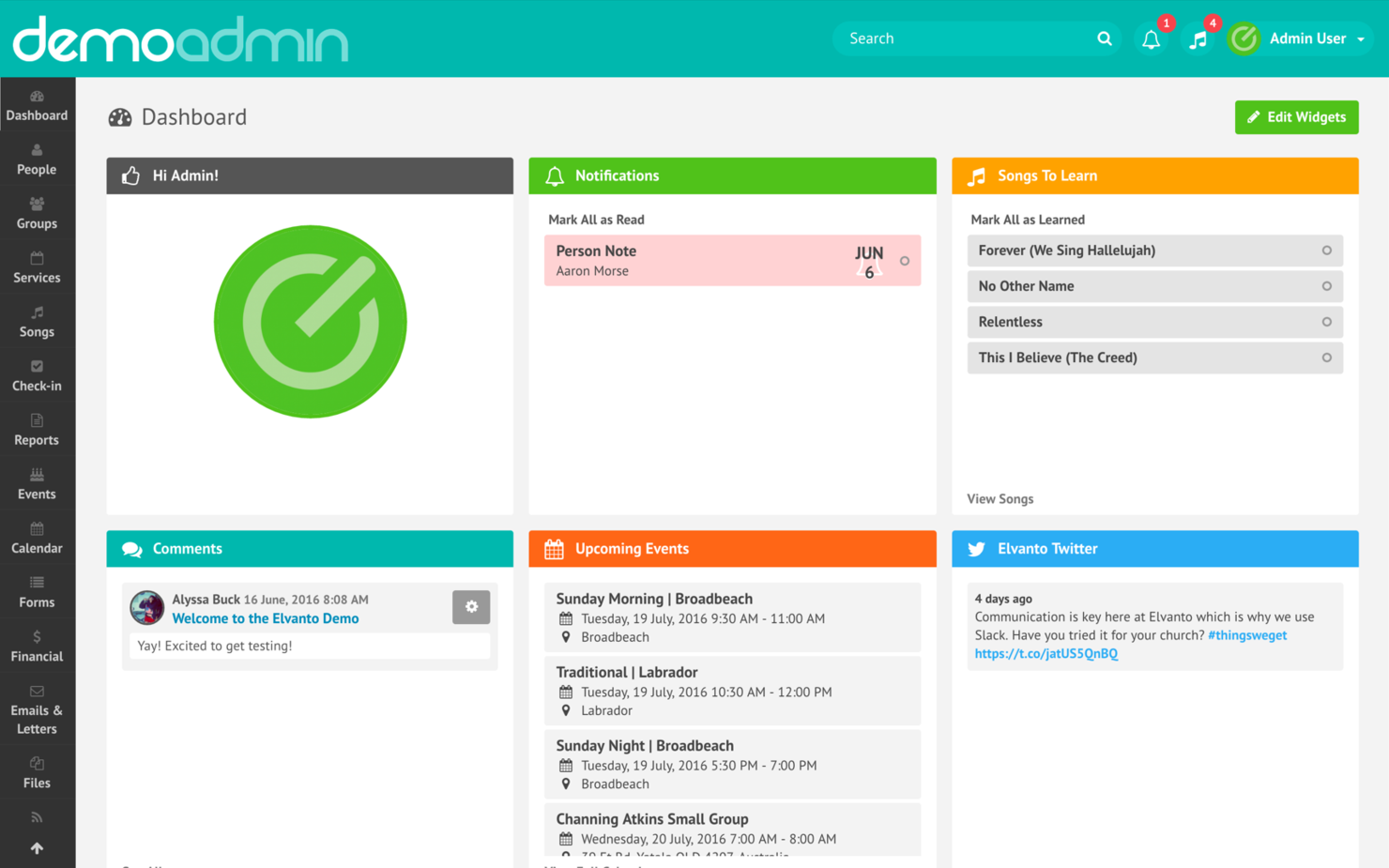
Task: Open Emails & Letters section
Action: tap(37, 709)
